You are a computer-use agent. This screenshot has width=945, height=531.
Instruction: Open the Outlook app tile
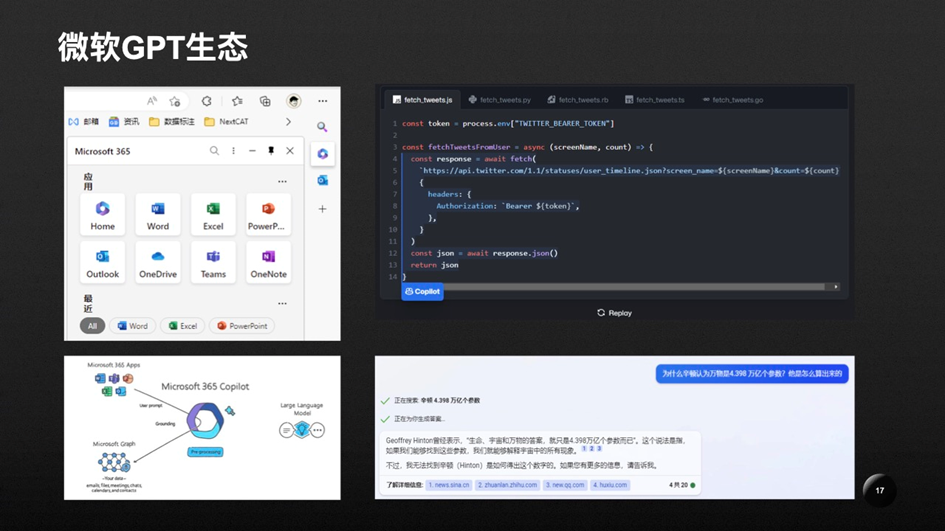coord(102,262)
